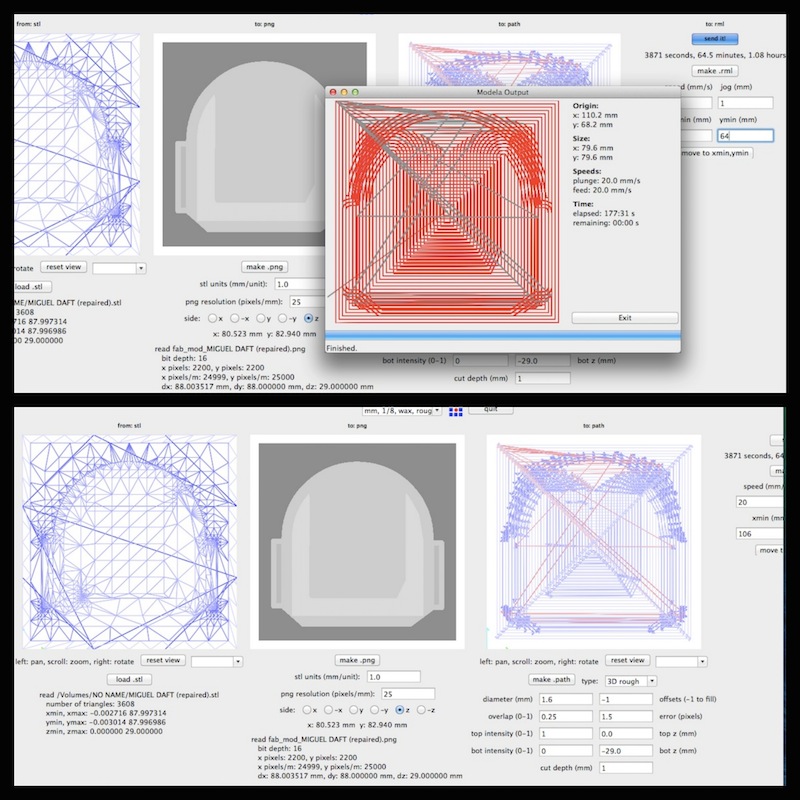Click move to xmin,ymin button

(x=715, y=153)
